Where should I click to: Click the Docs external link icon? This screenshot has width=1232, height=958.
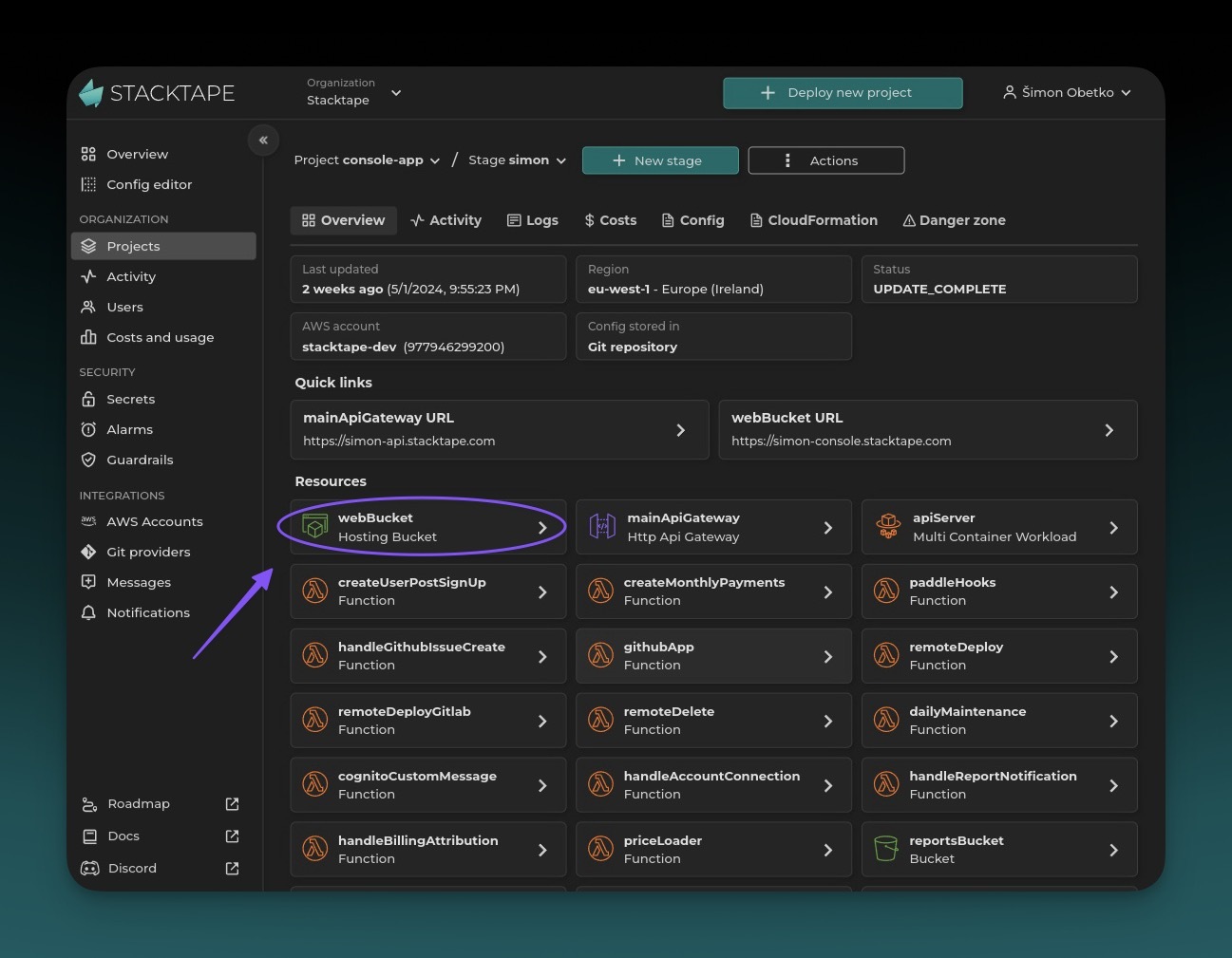pos(232,836)
